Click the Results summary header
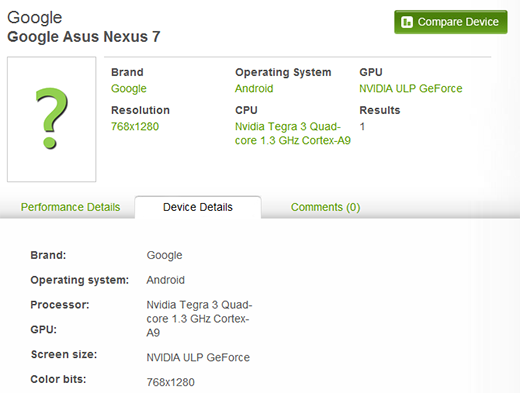 (380, 110)
